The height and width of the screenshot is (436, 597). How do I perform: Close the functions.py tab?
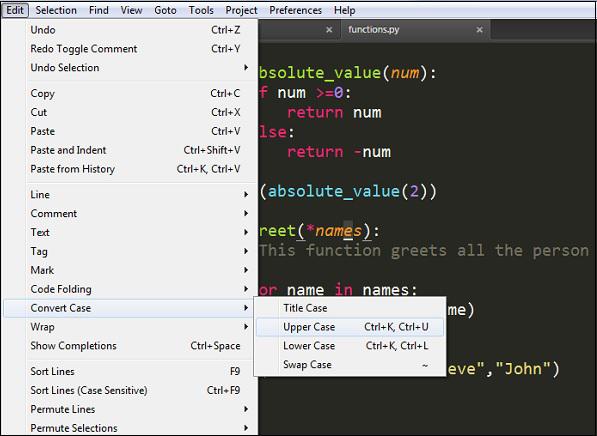click(x=479, y=30)
